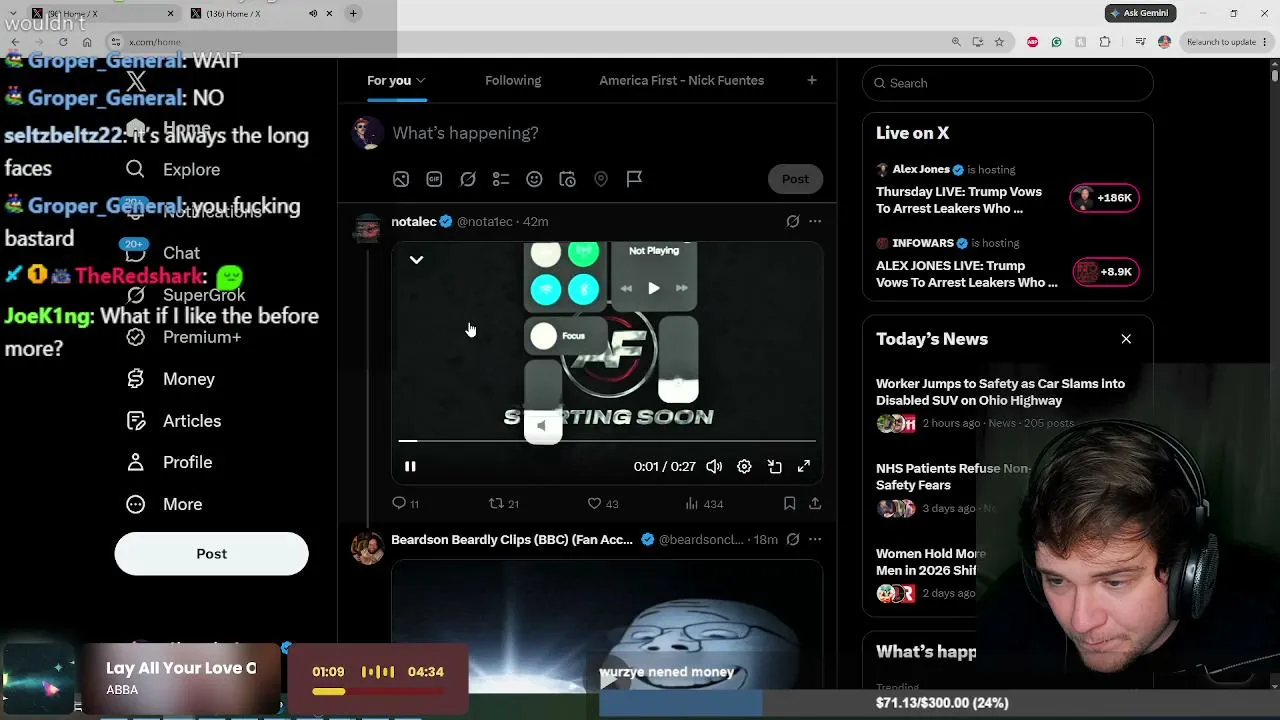The height and width of the screenshot is (720, 1280).
Task: Close the Today's News panel
Action: pos(1126,339)
